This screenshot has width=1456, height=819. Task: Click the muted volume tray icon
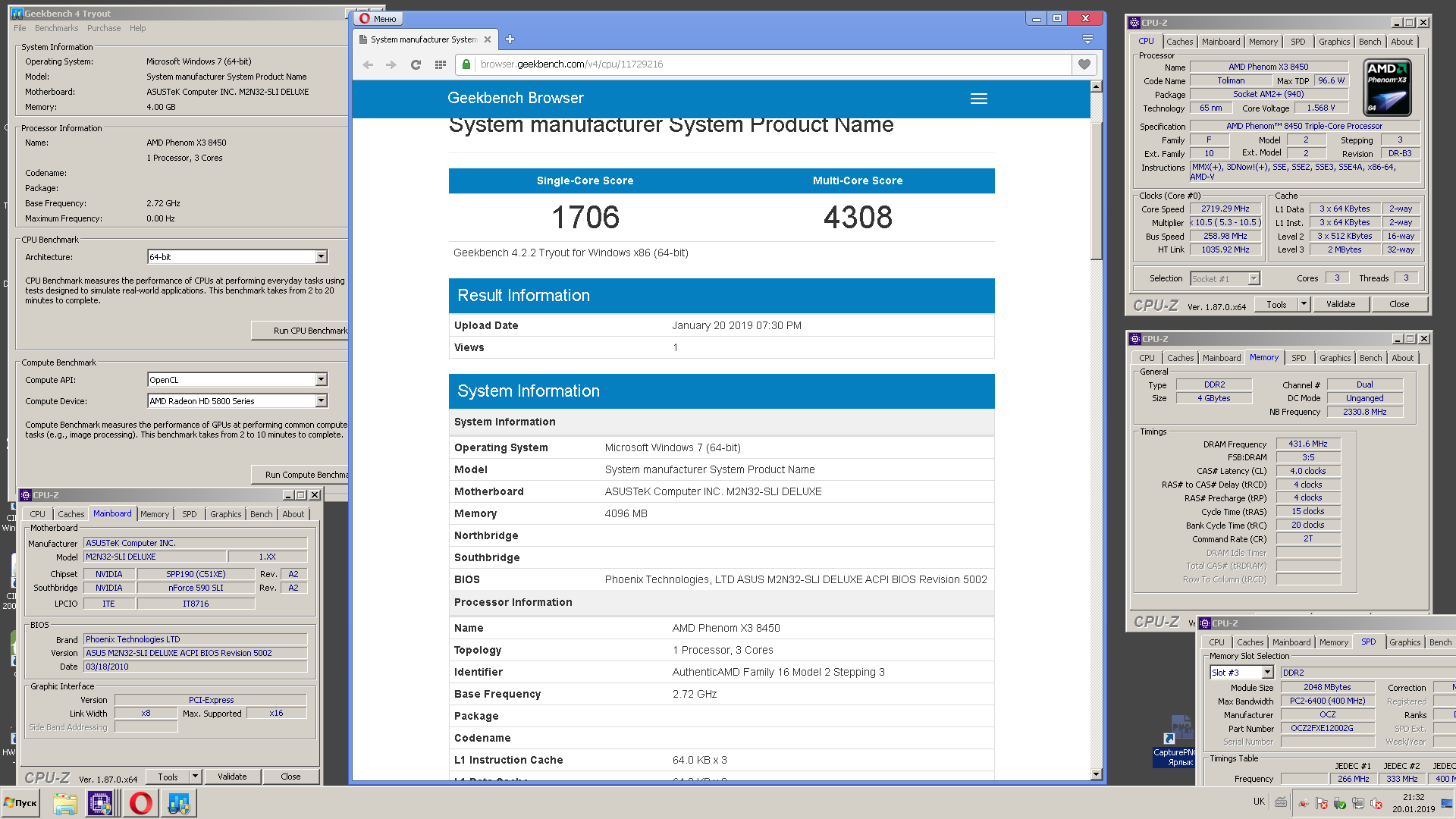click(x=1376, y=803)
